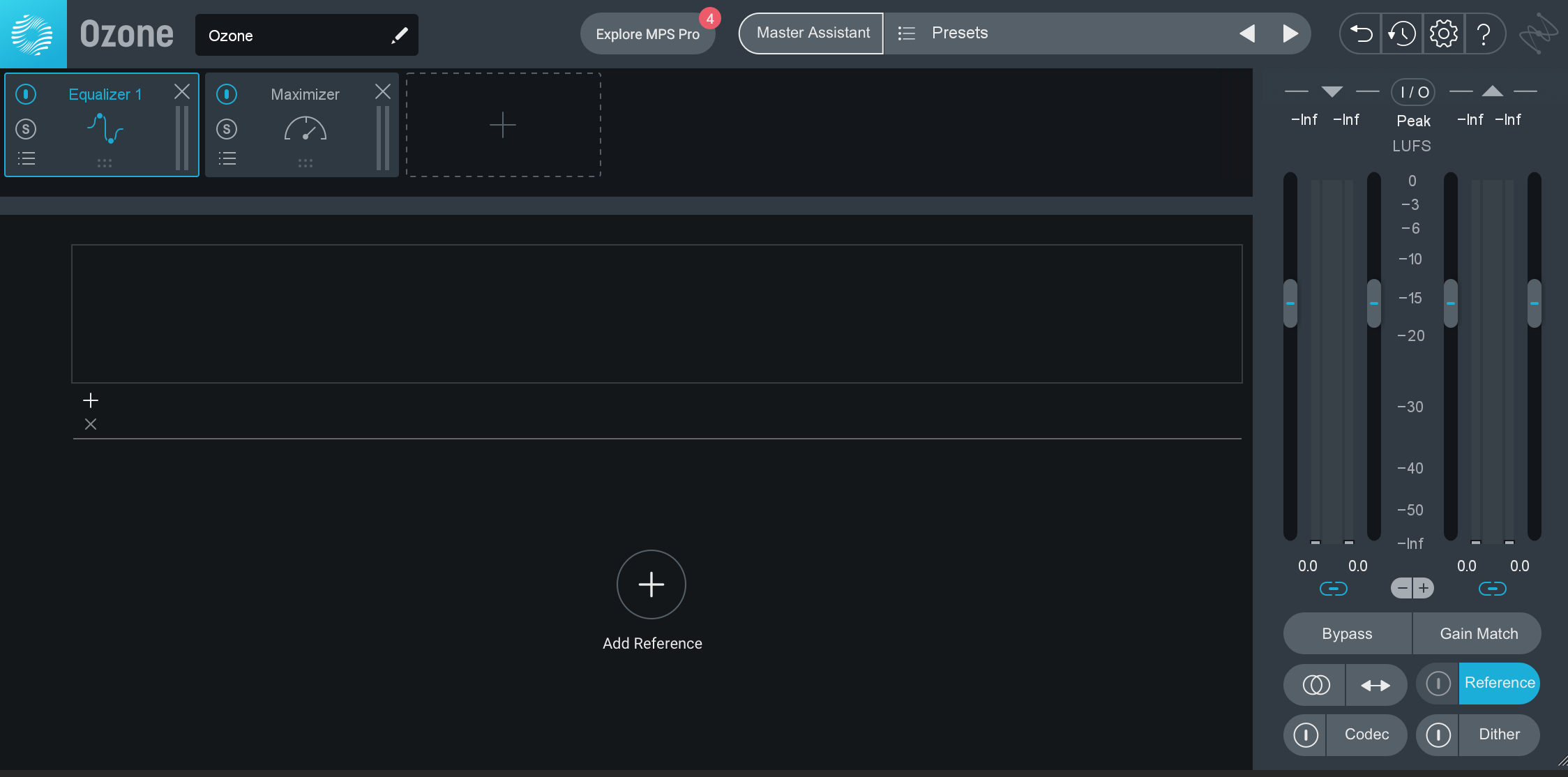Select the Equalizer 1 curve icon
This screenshot has width=1568, height=777.
(x=105, y=128)
